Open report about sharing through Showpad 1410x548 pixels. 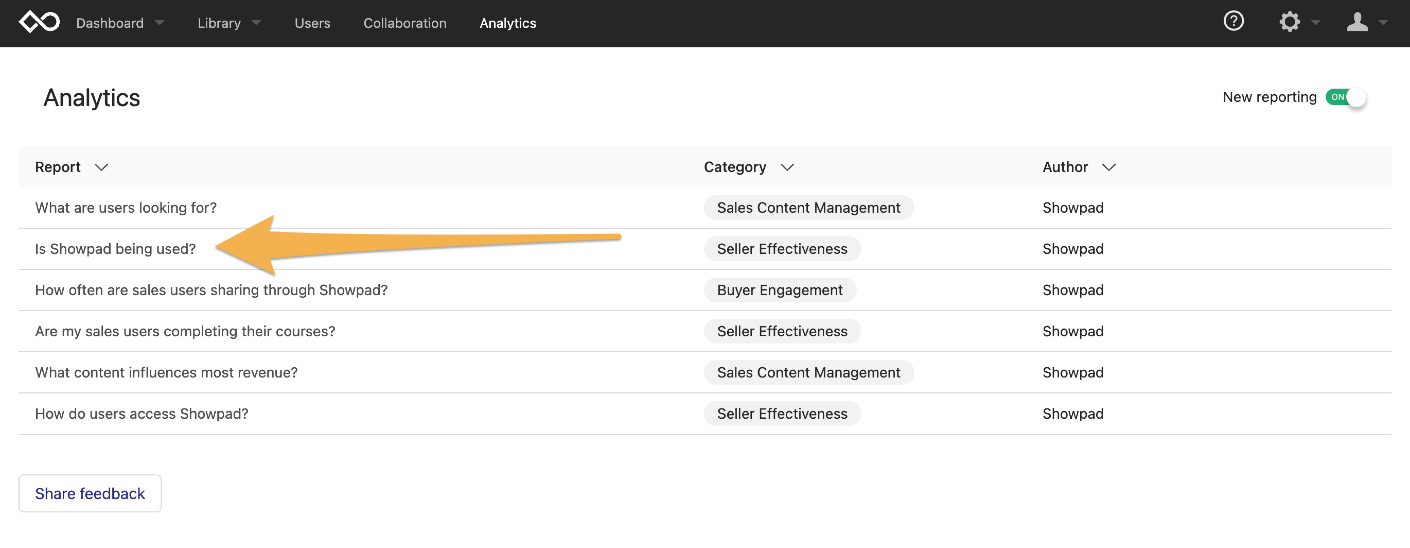pos(211,290)
